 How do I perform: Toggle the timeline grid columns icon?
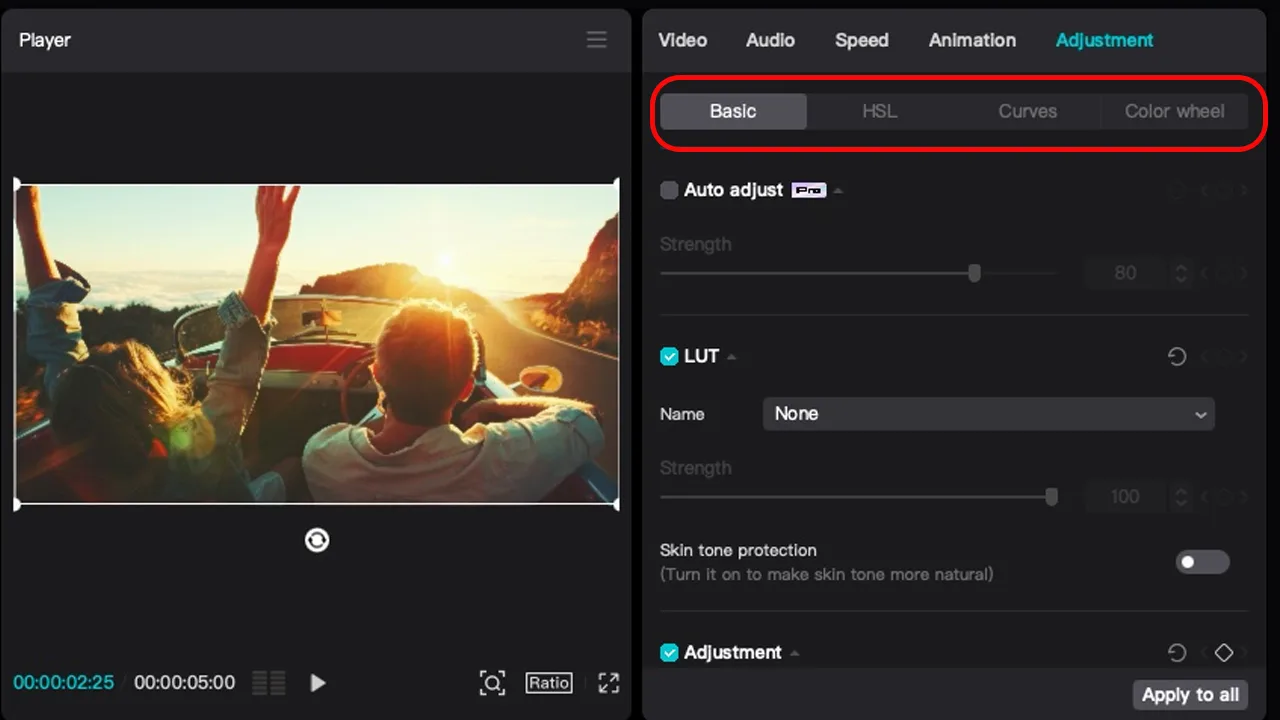[x=269, y=683]
